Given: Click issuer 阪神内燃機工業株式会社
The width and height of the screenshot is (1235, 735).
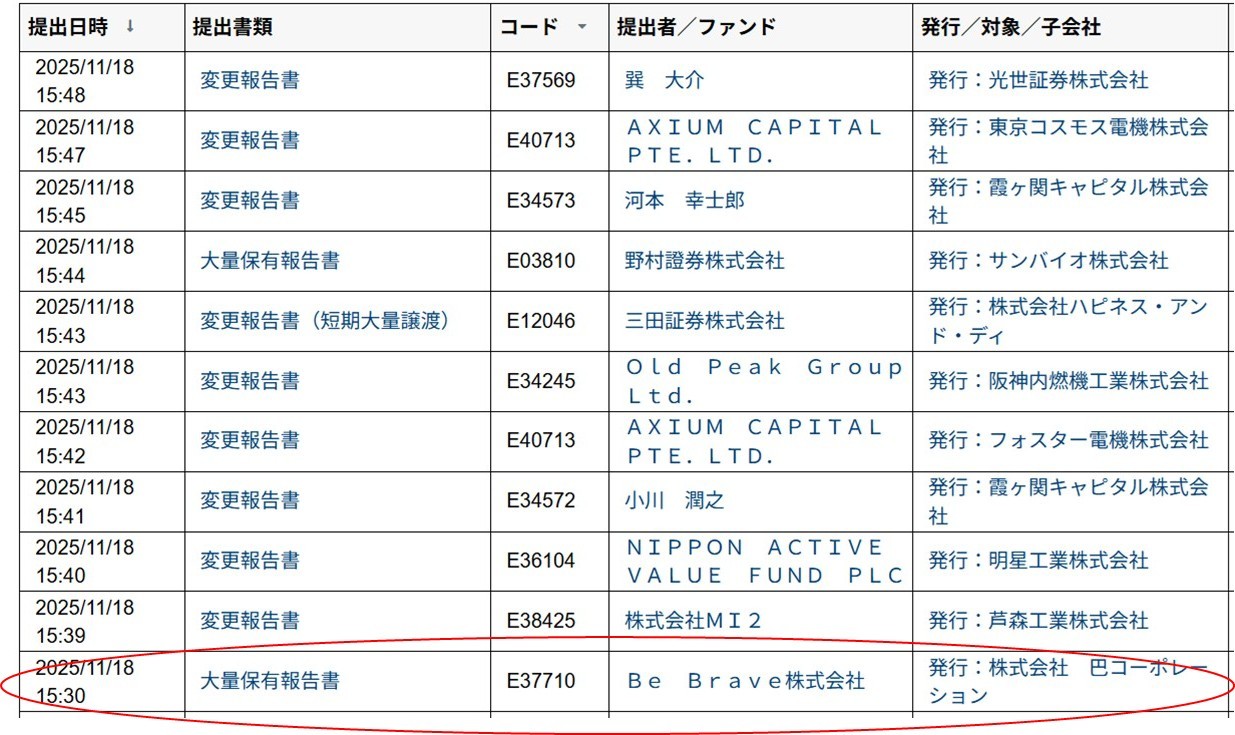Looking at the screenshot, I should pos(1068,381).
